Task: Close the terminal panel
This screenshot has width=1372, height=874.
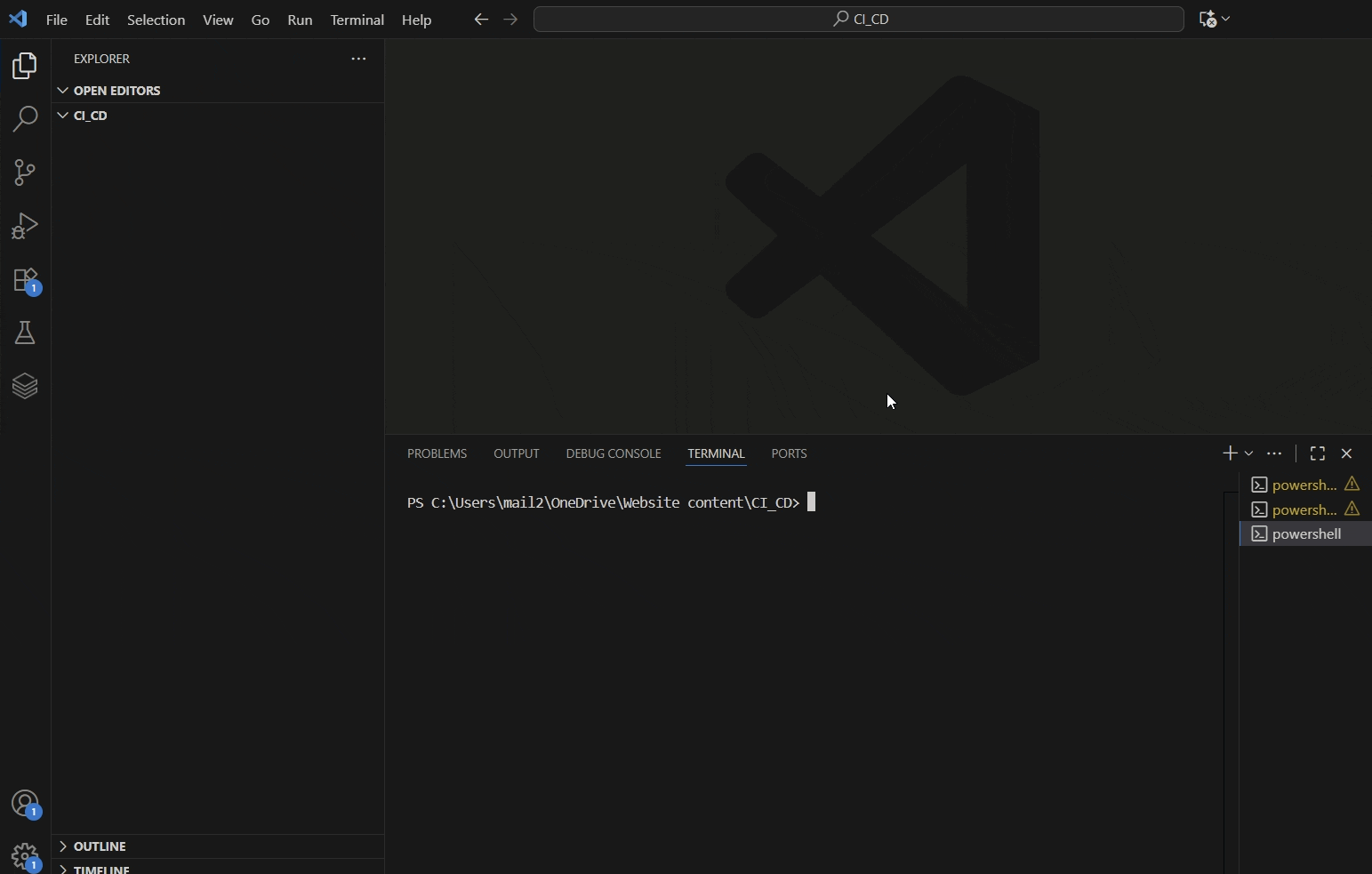Action: 1347,453
